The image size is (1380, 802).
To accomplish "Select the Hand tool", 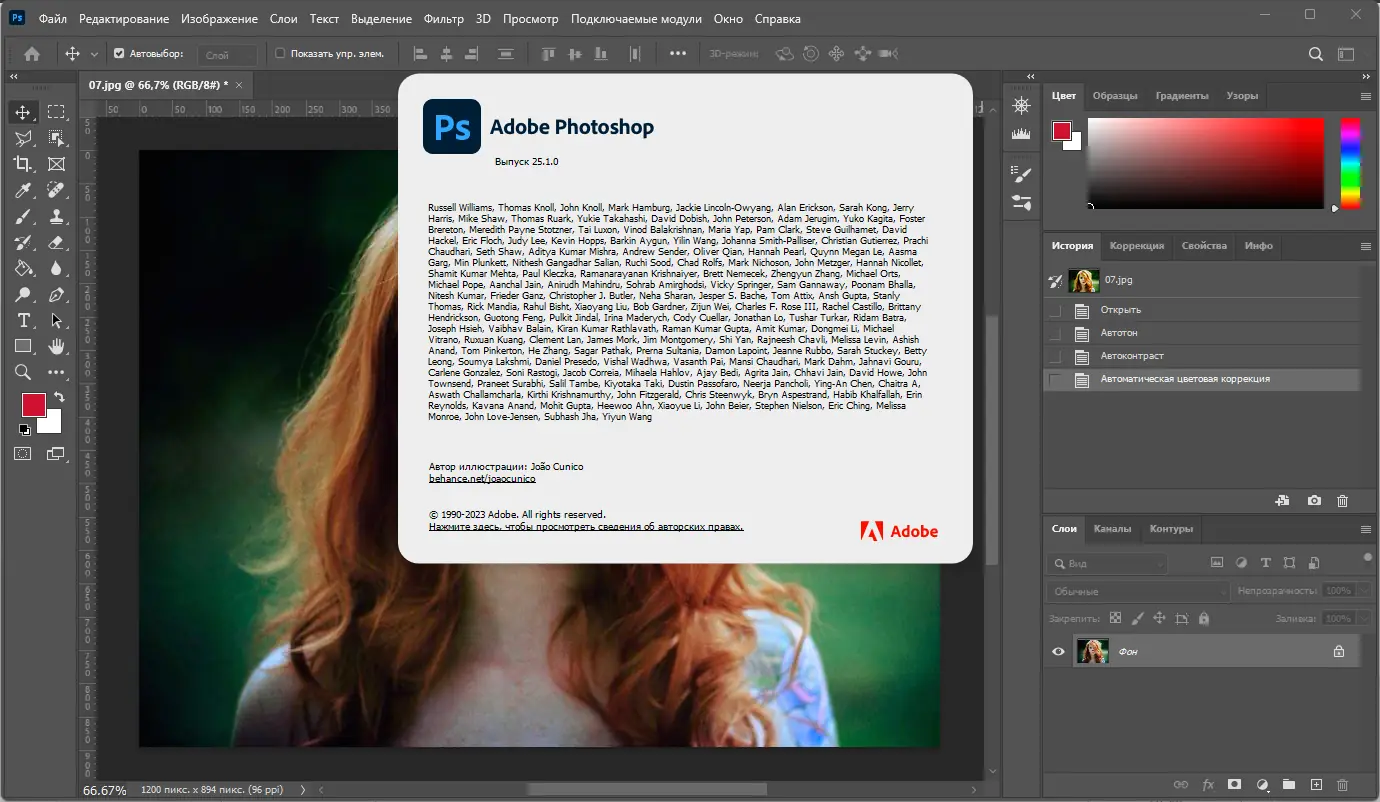I will point(56,346).
